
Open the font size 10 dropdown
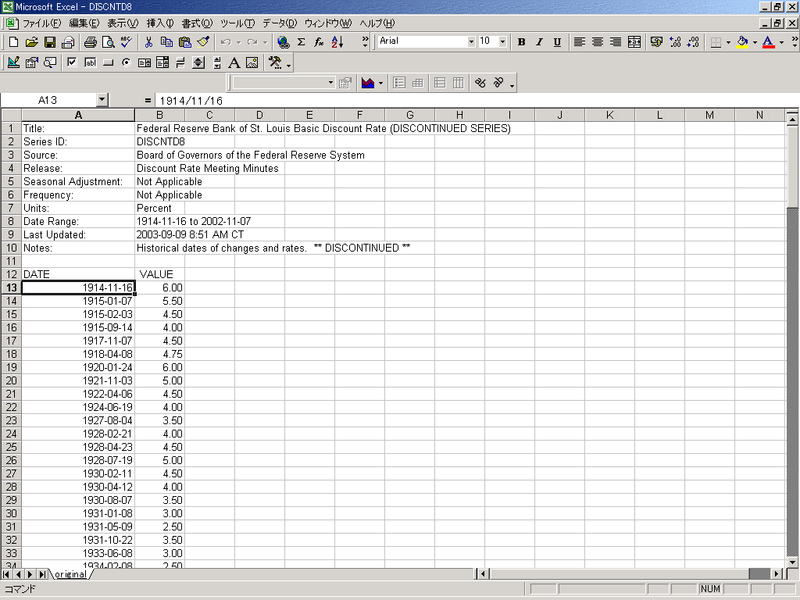503,42
